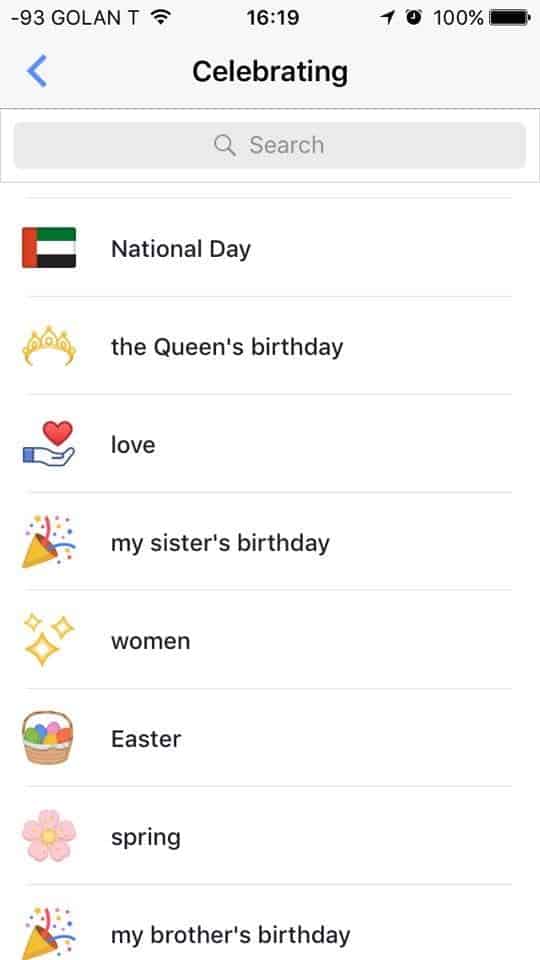Choose love from the list
This screenshot has width=540, height=960.
point(270,444)
